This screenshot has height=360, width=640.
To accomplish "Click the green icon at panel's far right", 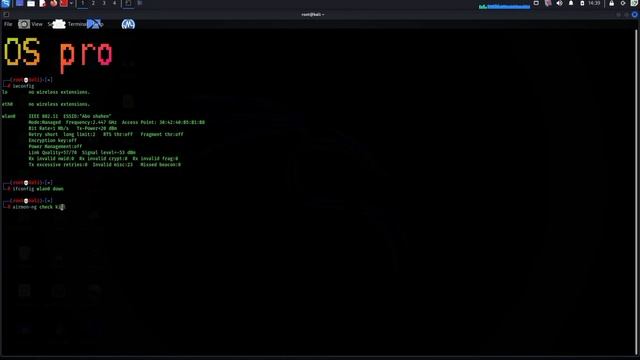I will point(635,3).
